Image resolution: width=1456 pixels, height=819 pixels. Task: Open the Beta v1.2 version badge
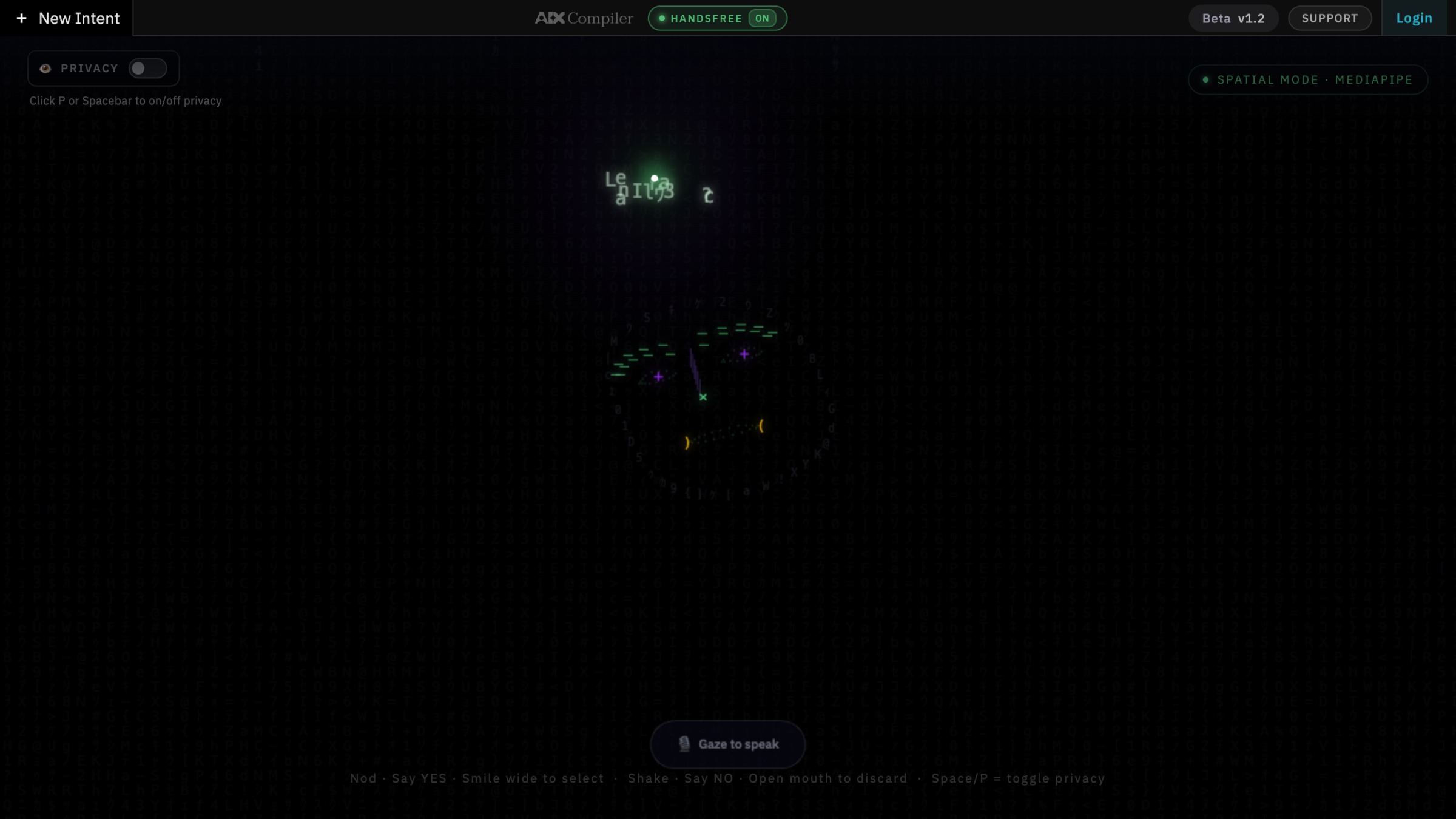(1233, 18)
